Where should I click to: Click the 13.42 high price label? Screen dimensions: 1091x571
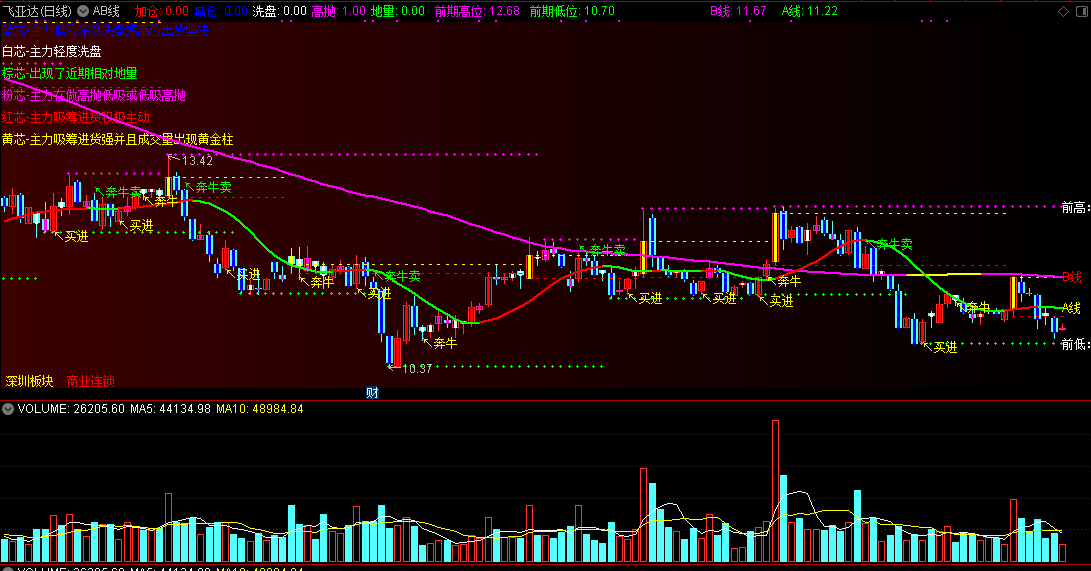coord(197,161)
